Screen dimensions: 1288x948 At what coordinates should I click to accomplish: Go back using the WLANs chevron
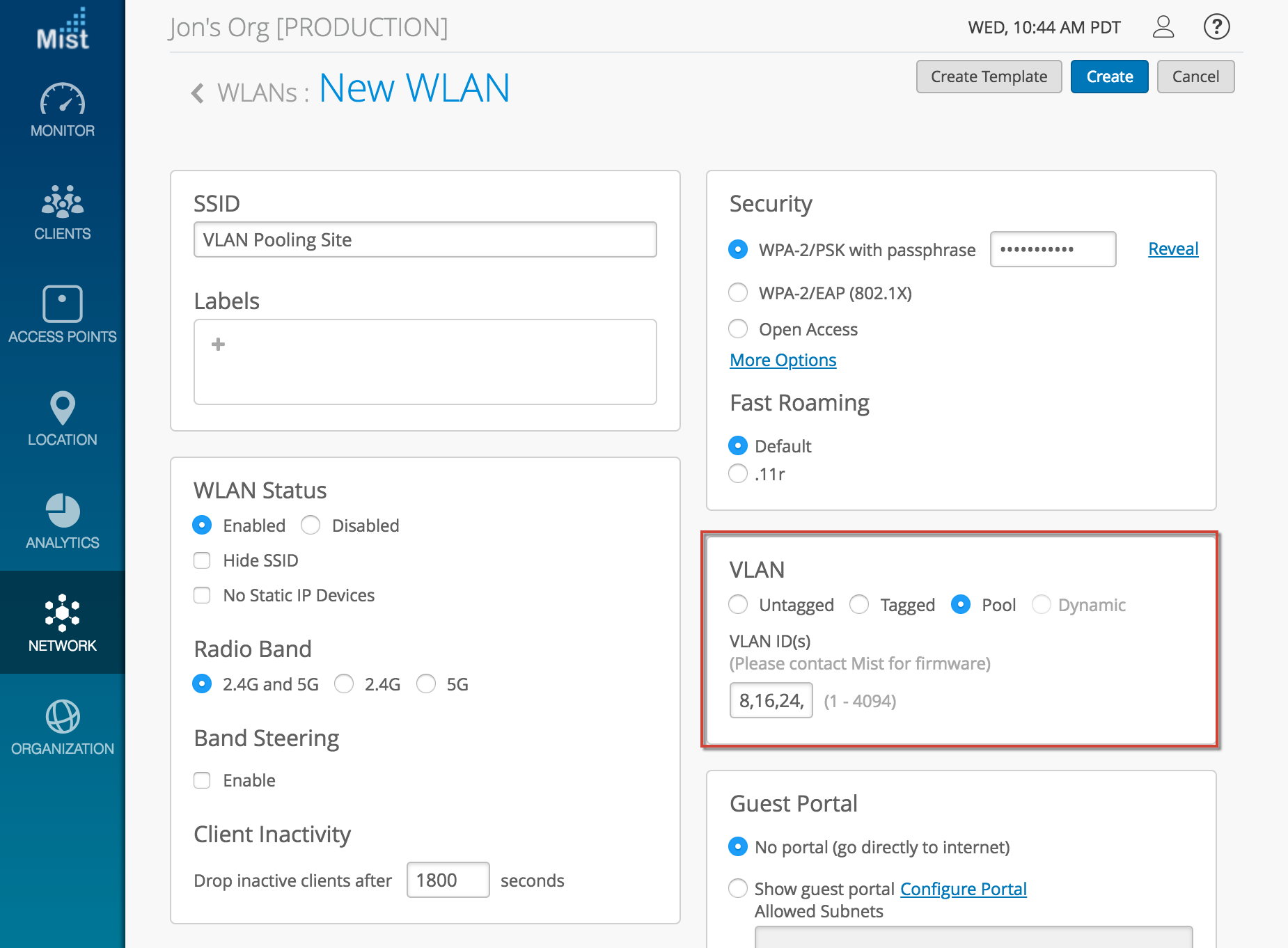tap(198, 93)
